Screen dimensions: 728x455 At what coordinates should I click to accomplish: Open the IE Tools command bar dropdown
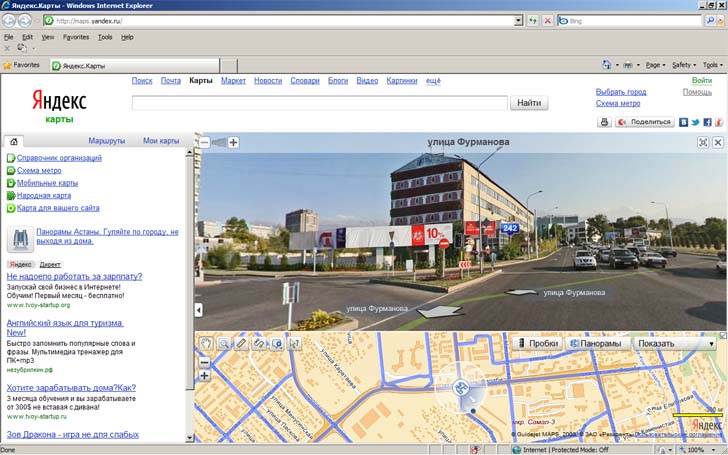(712, 65)
